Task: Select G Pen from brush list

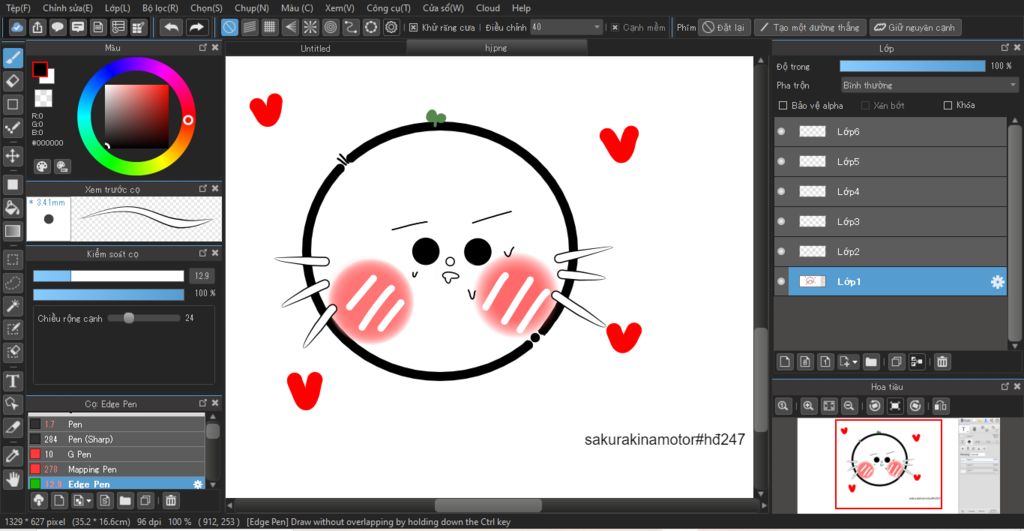Action: click(x=116, y=455)
